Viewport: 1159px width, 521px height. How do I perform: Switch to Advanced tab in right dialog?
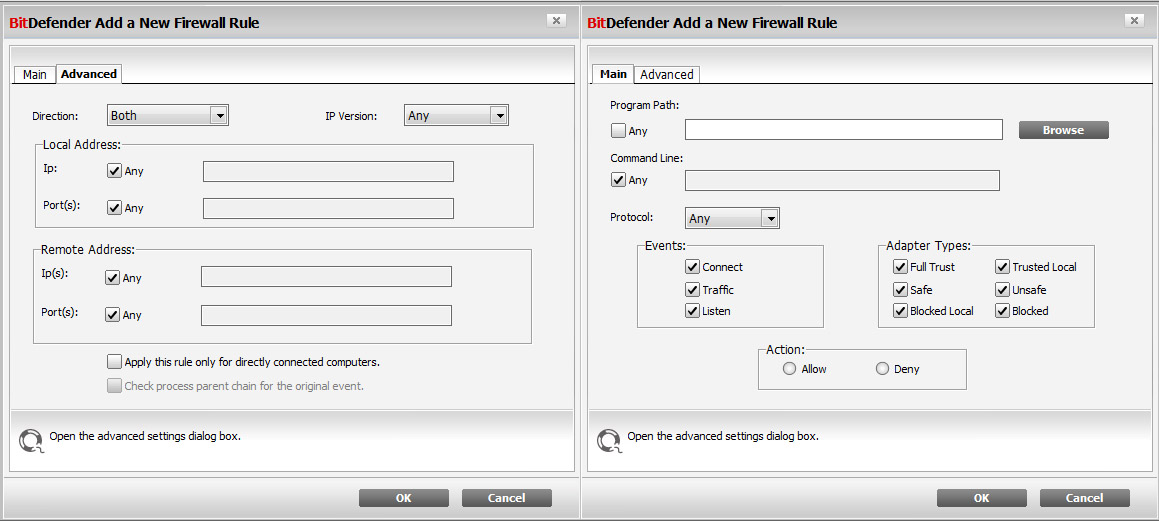coord(667,75)
